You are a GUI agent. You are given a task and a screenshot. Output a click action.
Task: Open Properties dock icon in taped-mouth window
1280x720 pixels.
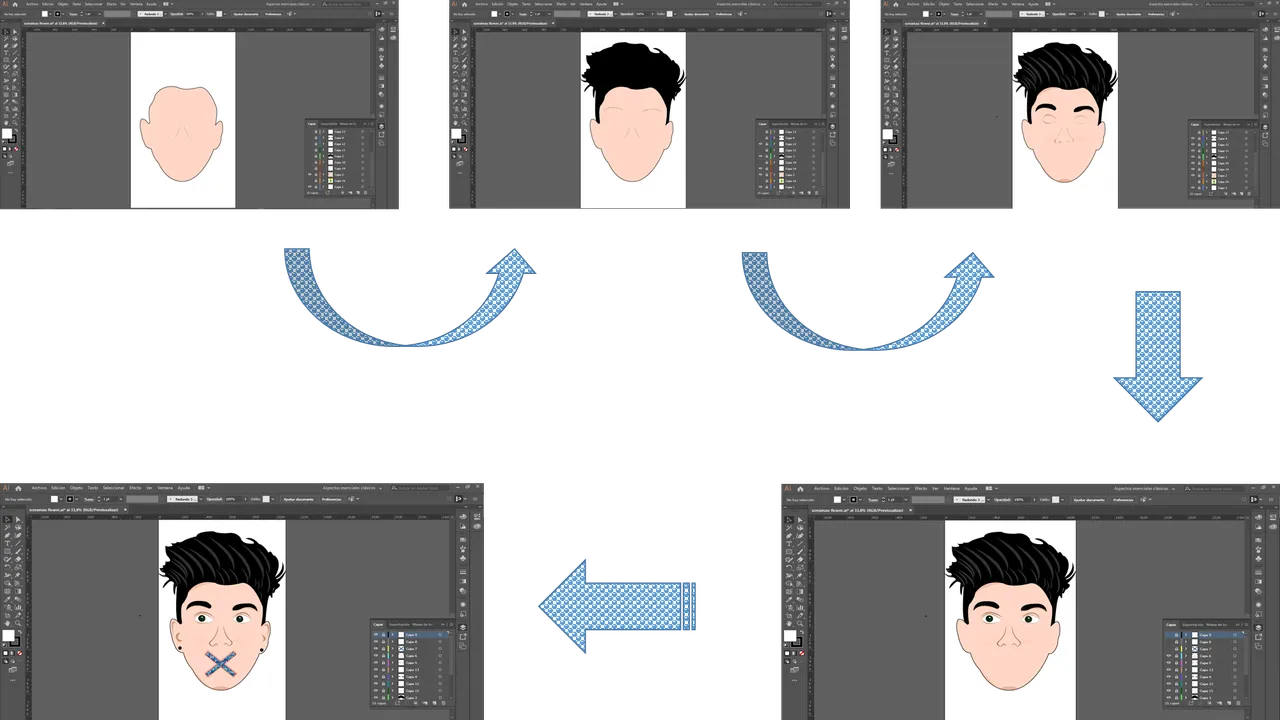coord(477,515)
